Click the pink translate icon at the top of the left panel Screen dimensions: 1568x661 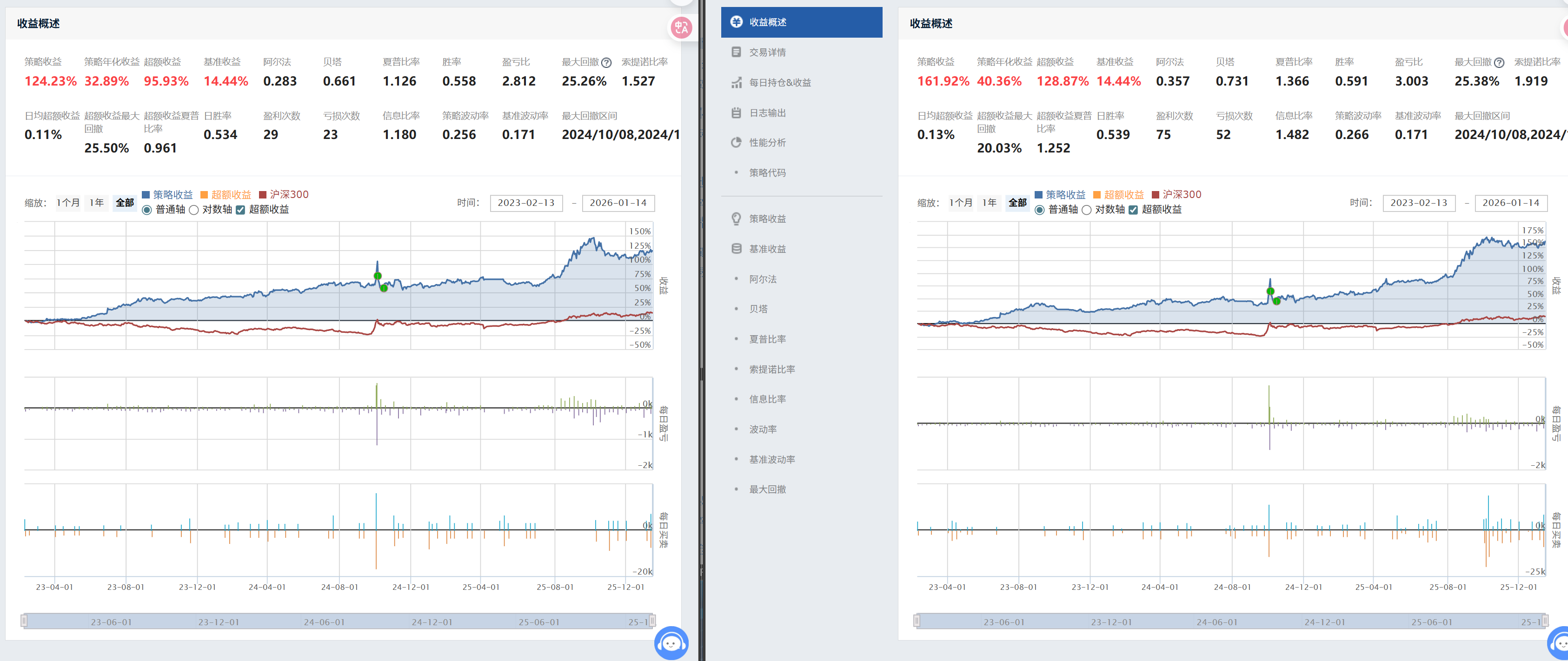pos(681,27)
